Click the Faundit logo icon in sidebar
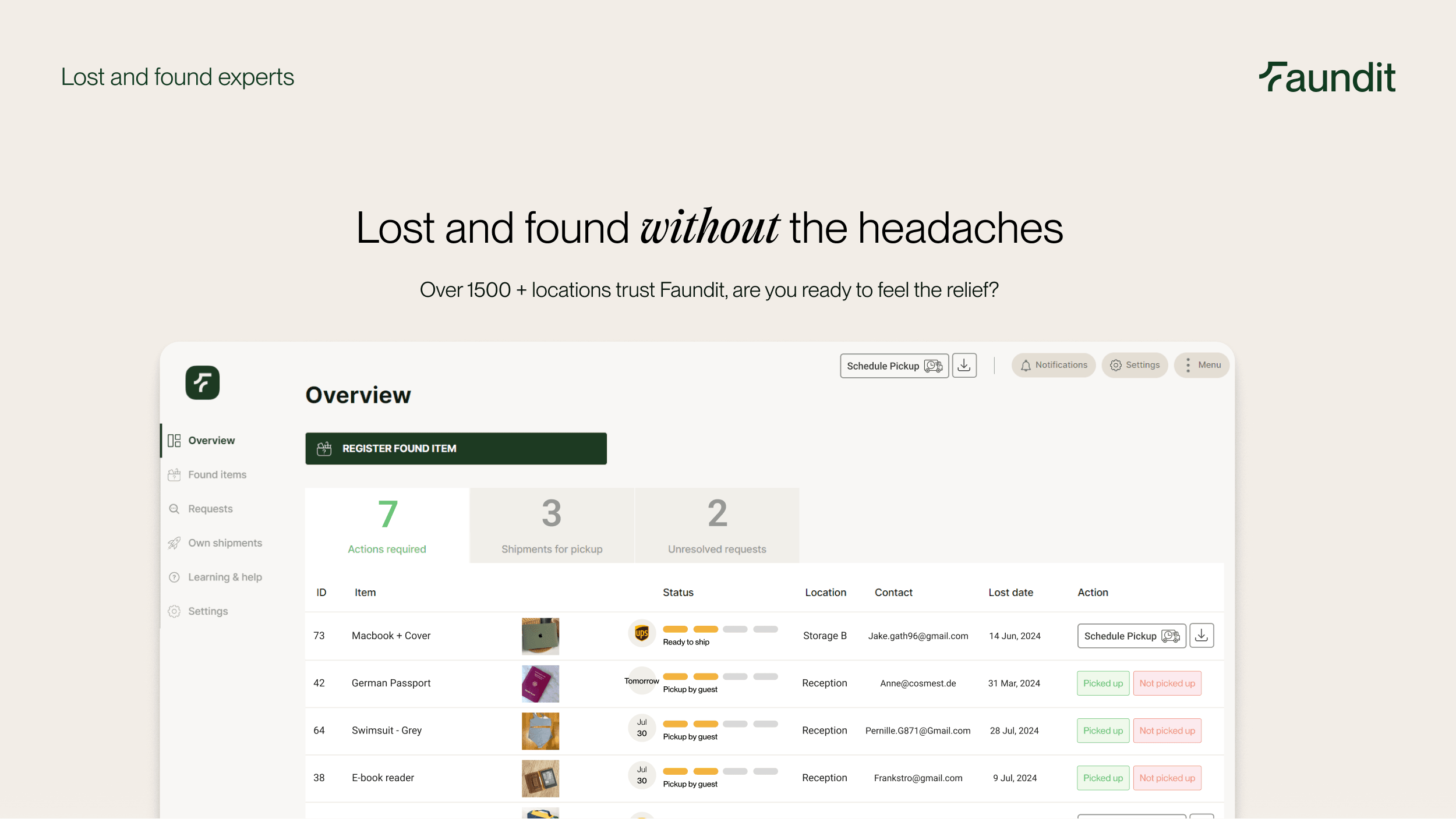This screenshot has width=1456, height=819. tap(202, 382)
